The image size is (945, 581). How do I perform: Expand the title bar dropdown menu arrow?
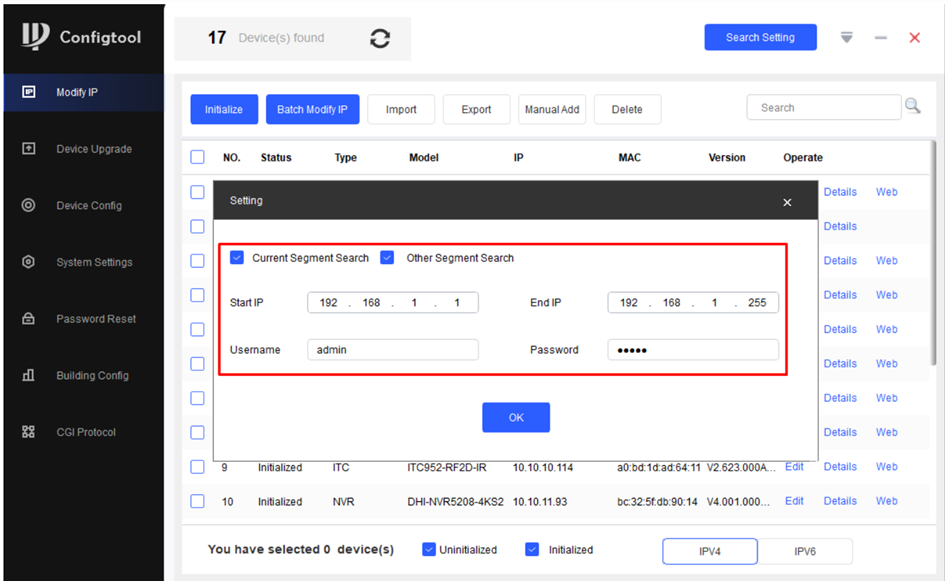[x=847, y=37]
